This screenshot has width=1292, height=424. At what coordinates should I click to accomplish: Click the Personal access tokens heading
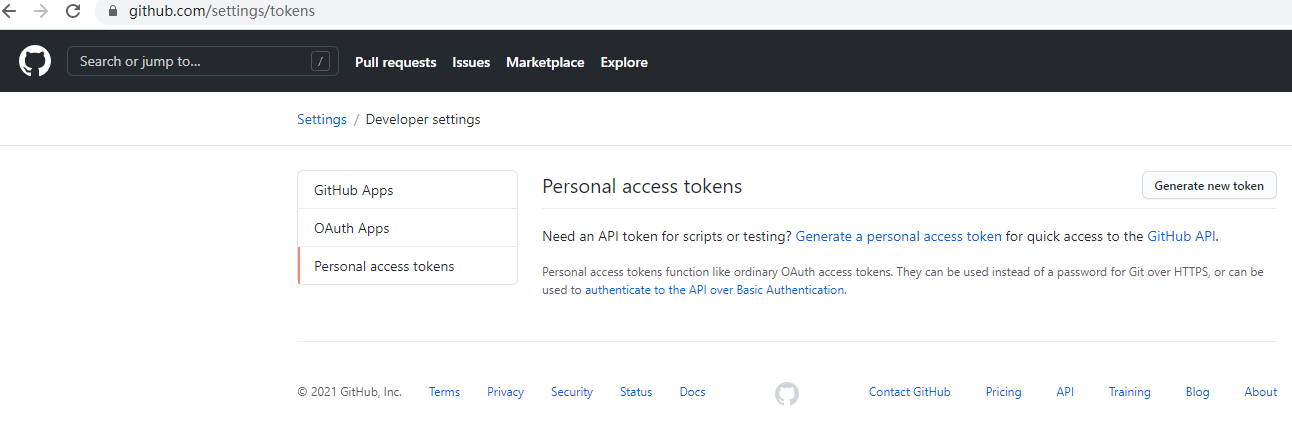[642, 187]
